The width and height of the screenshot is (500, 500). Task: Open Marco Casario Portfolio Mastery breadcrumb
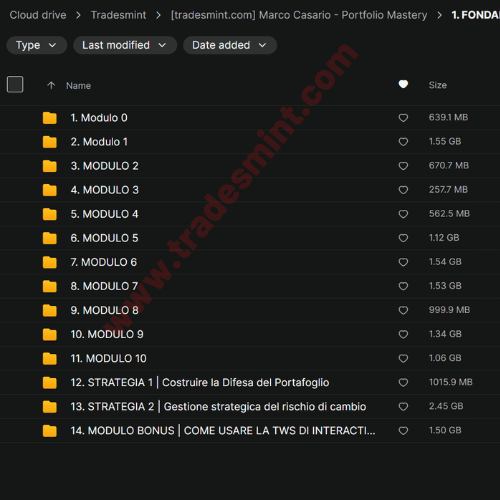(x=299, y=15)
